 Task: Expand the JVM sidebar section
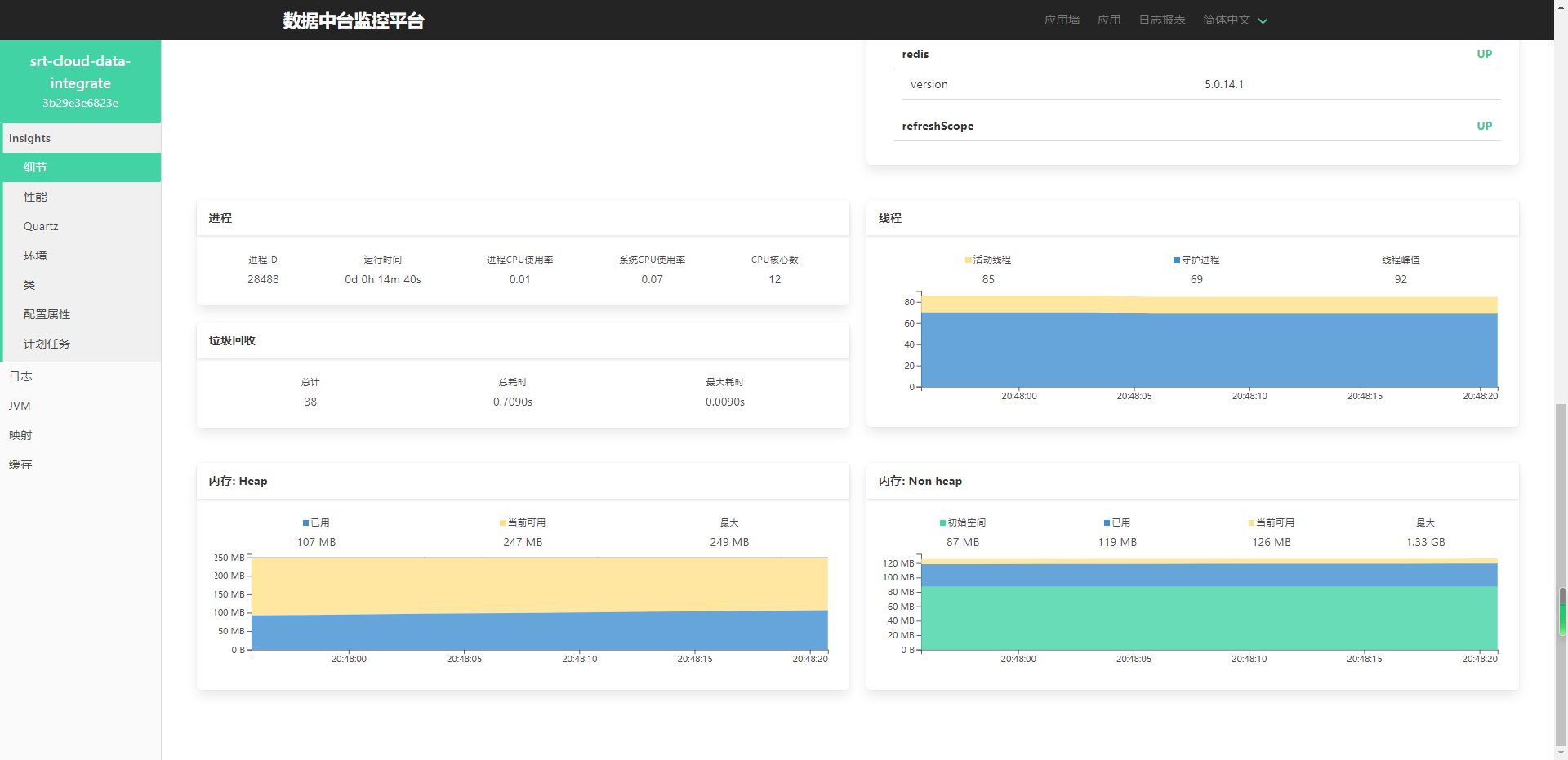pos(80,406)
